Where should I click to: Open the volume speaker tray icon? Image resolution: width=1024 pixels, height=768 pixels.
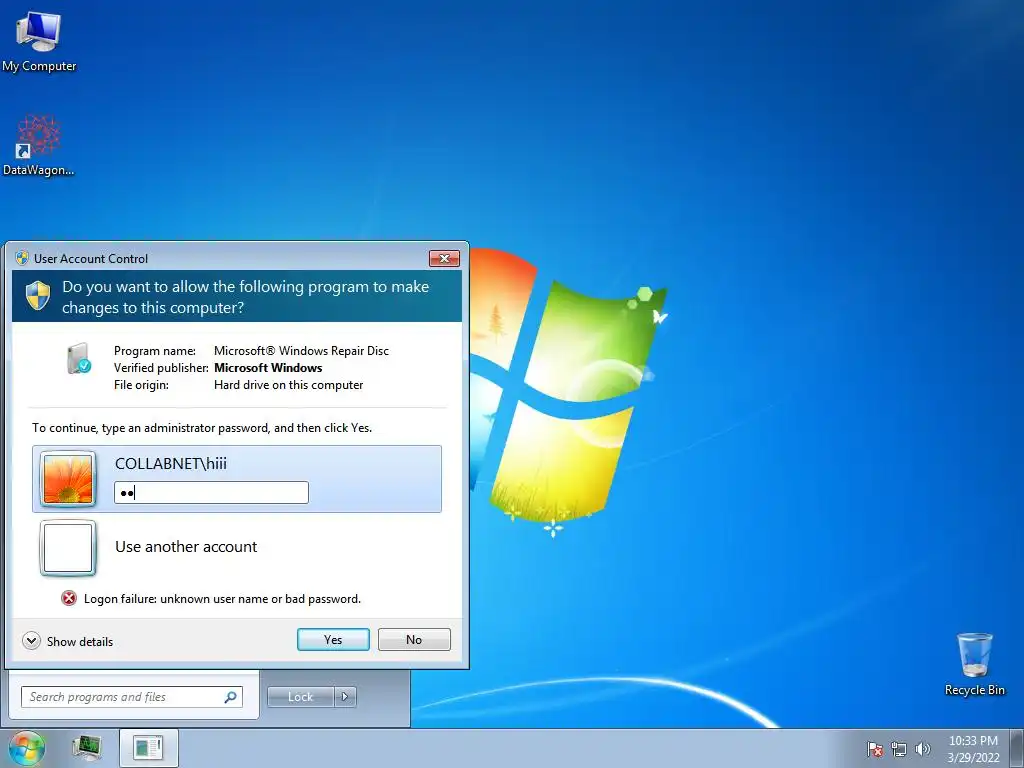click(922, 749)
